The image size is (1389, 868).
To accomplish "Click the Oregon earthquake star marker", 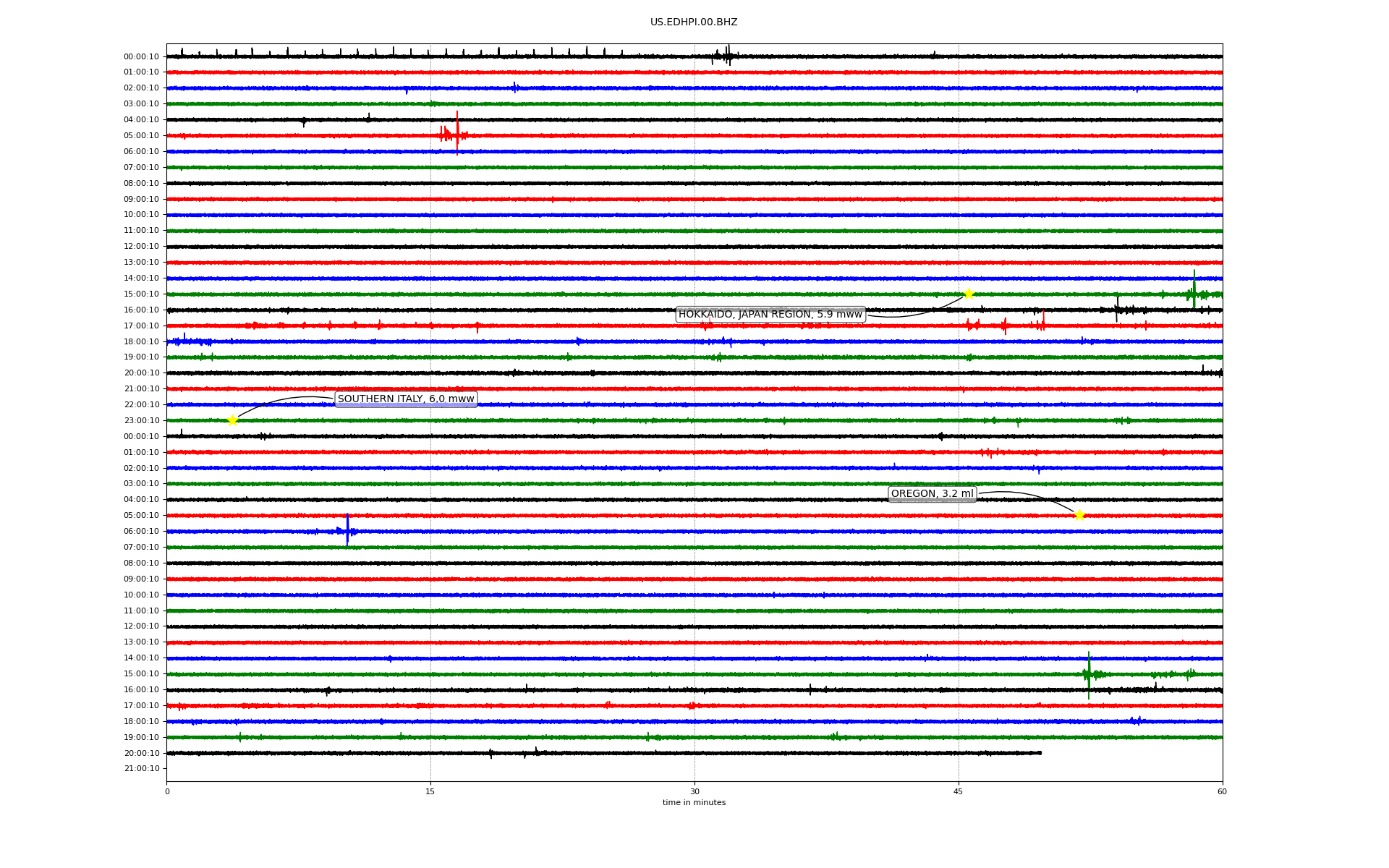I will pyautogui.click(x=1079, y=515).
